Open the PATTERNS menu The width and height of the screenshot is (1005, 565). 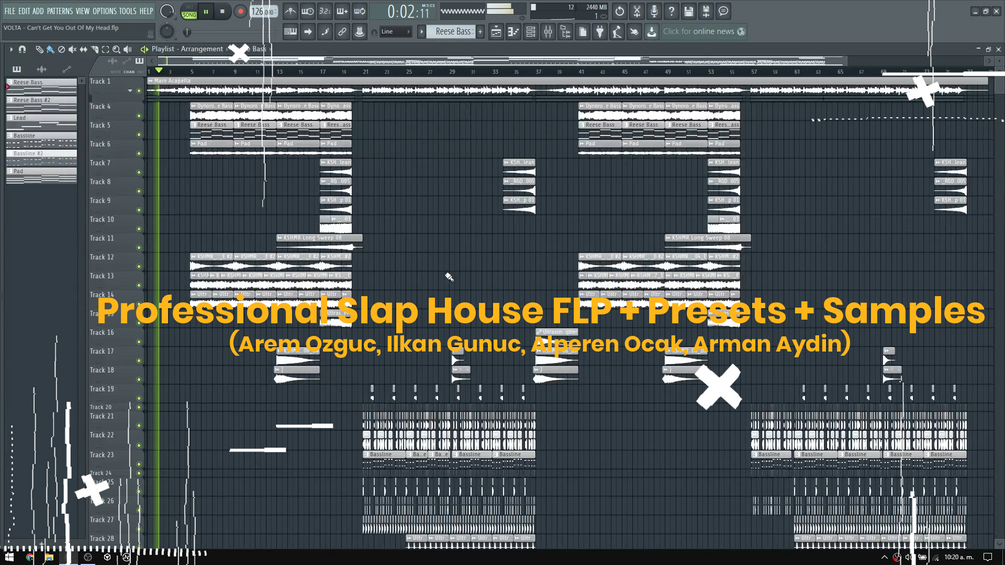coord(60,12)
